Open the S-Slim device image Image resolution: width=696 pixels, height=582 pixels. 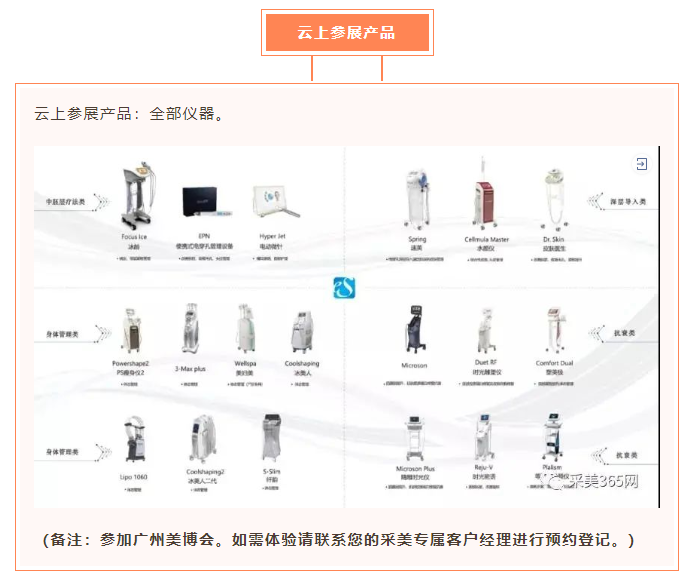(271, 439)
